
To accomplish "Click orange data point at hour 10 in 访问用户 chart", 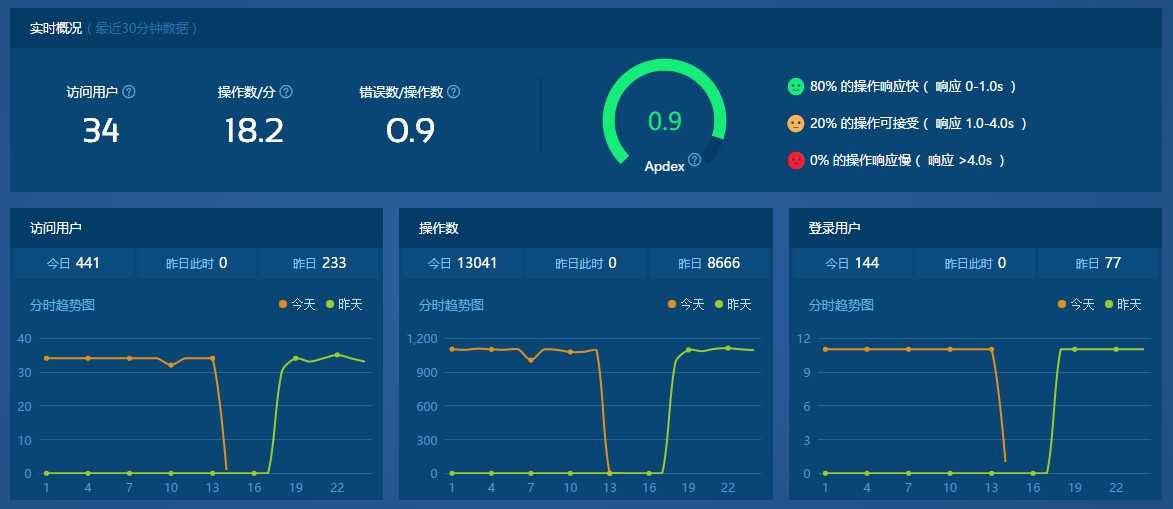I will (x=171, y=365).
